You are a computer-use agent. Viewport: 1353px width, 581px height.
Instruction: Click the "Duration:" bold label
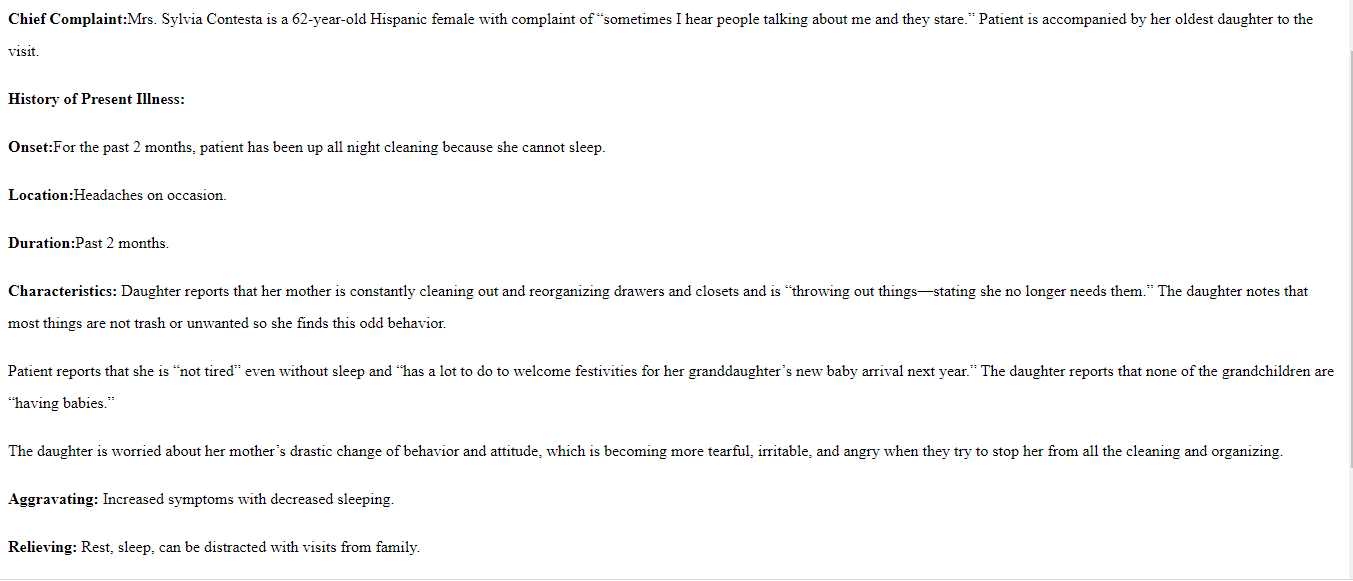[x=41, y=243]
